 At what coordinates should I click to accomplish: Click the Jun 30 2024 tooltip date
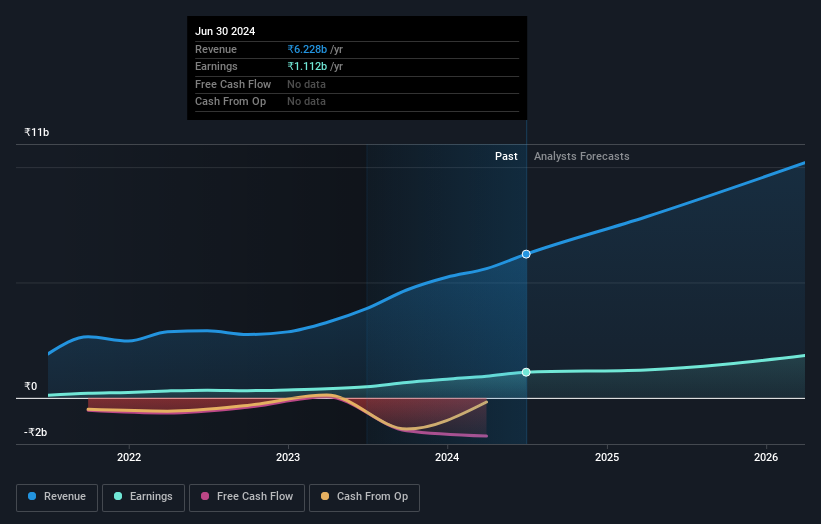coord(225,31)
